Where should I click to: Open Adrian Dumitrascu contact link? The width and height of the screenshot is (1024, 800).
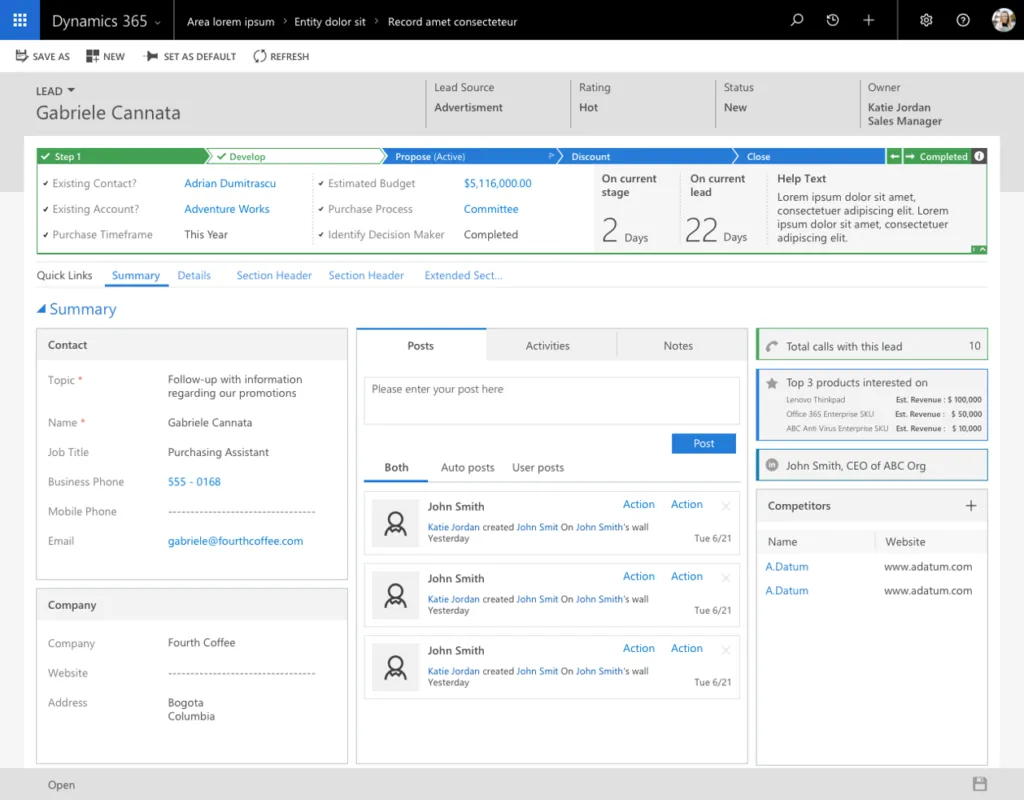click(x=230, y=184)
